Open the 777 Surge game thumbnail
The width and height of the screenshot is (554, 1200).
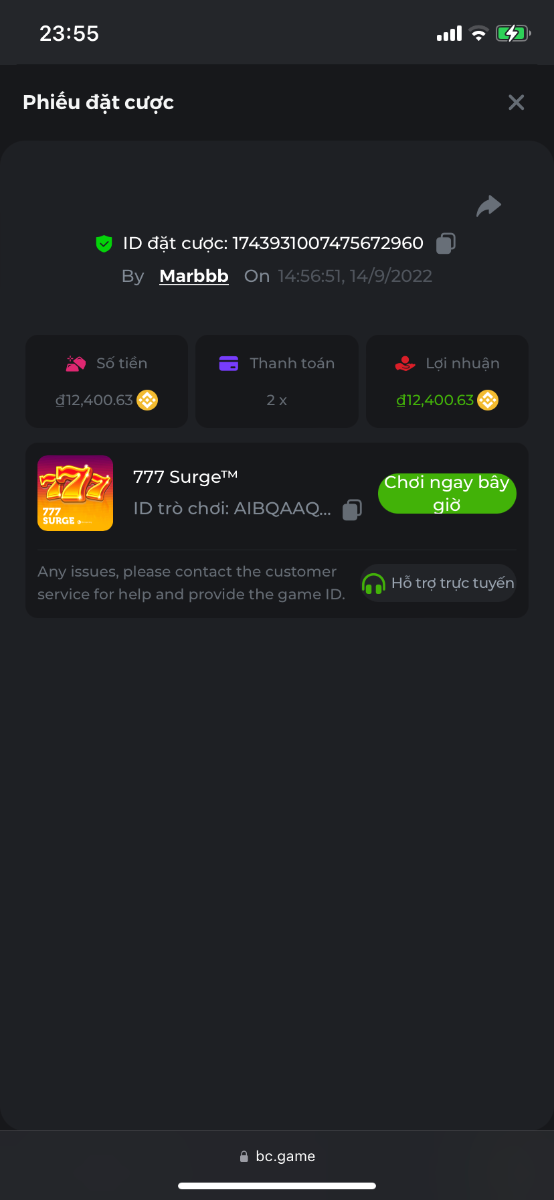pos(75,493)
